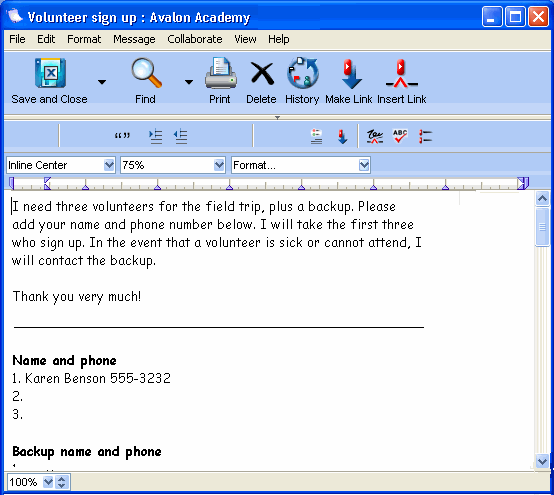The image size is (554, 495).
Task: Open the Format... dropdown
Action: pos(301,165)
